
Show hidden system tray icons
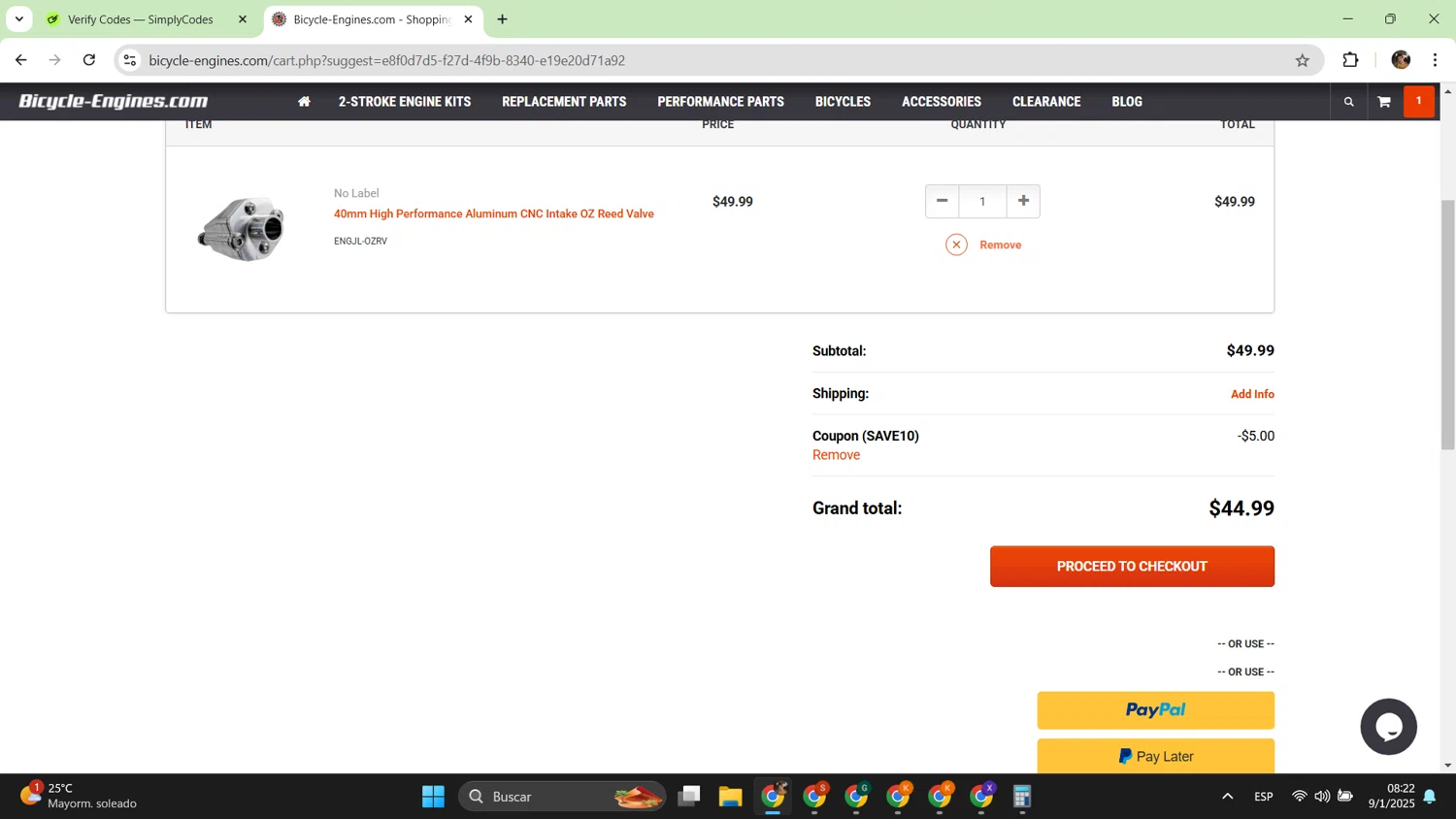click(1227, 797)
